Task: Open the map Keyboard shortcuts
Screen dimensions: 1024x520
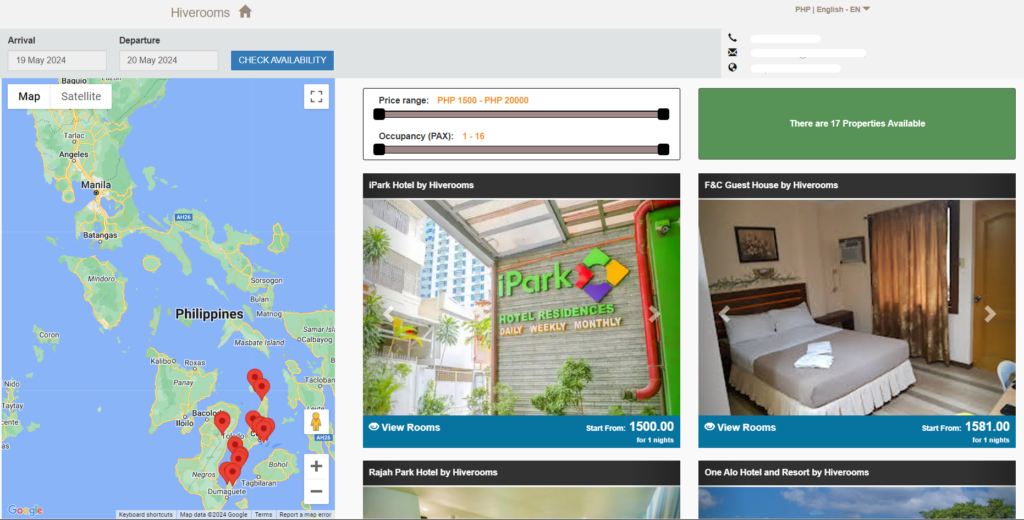Action: click(146, 515)
